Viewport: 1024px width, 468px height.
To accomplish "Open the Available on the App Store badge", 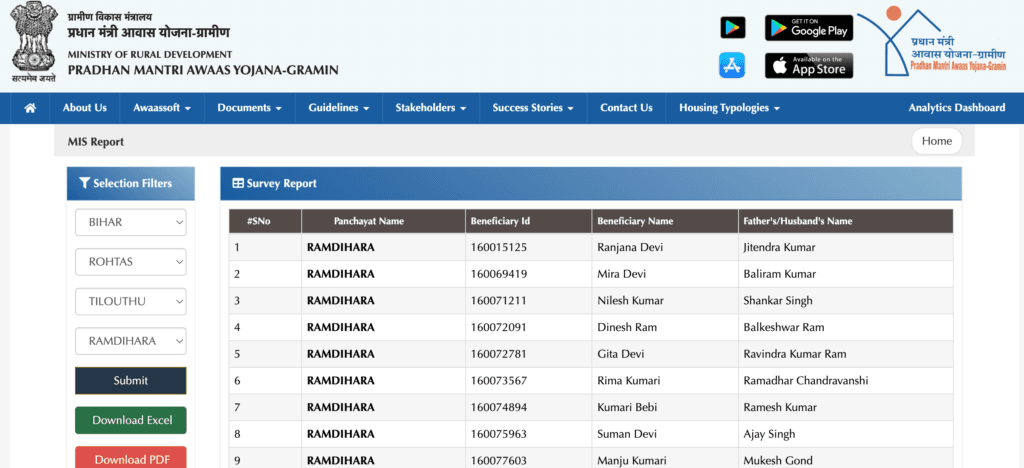I will click(x=809, y=65).
